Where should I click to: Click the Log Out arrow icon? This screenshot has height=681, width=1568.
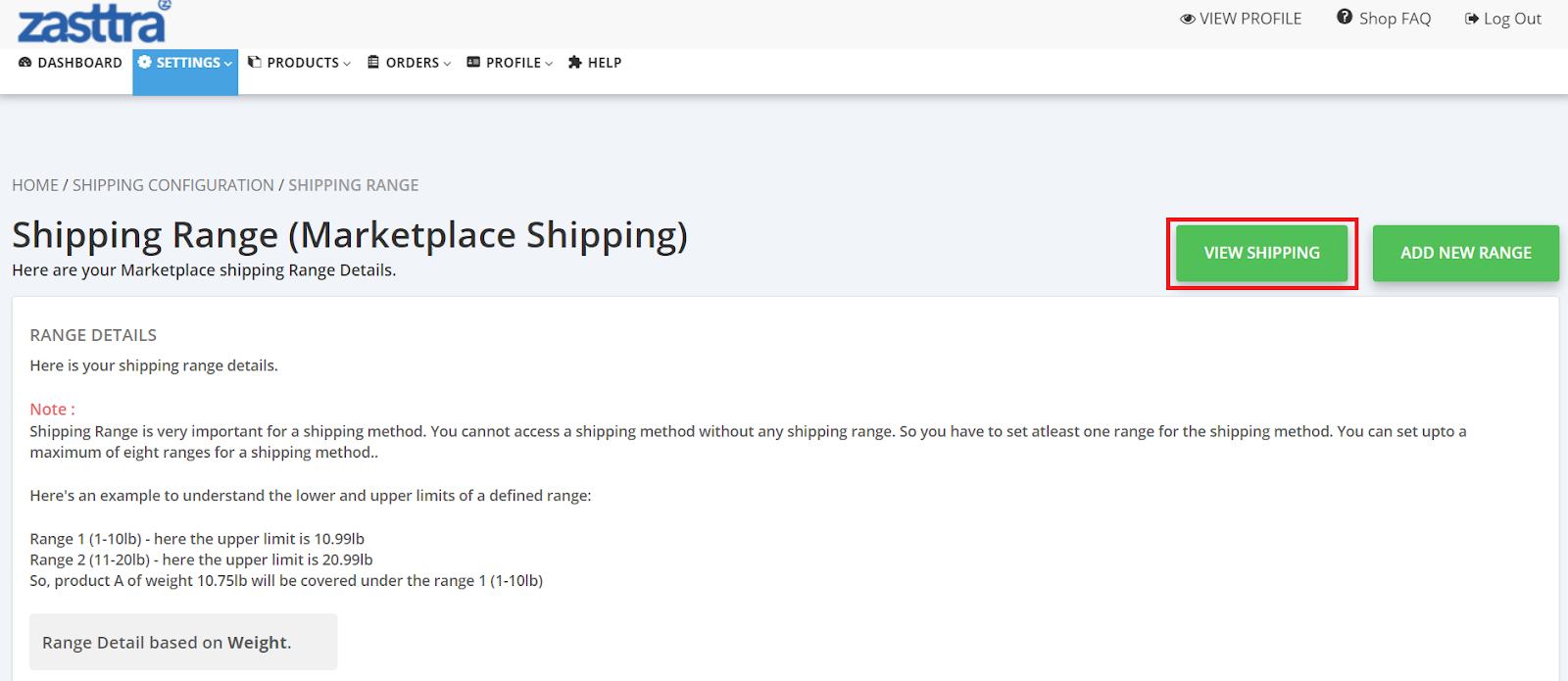tap(1471, 19)
